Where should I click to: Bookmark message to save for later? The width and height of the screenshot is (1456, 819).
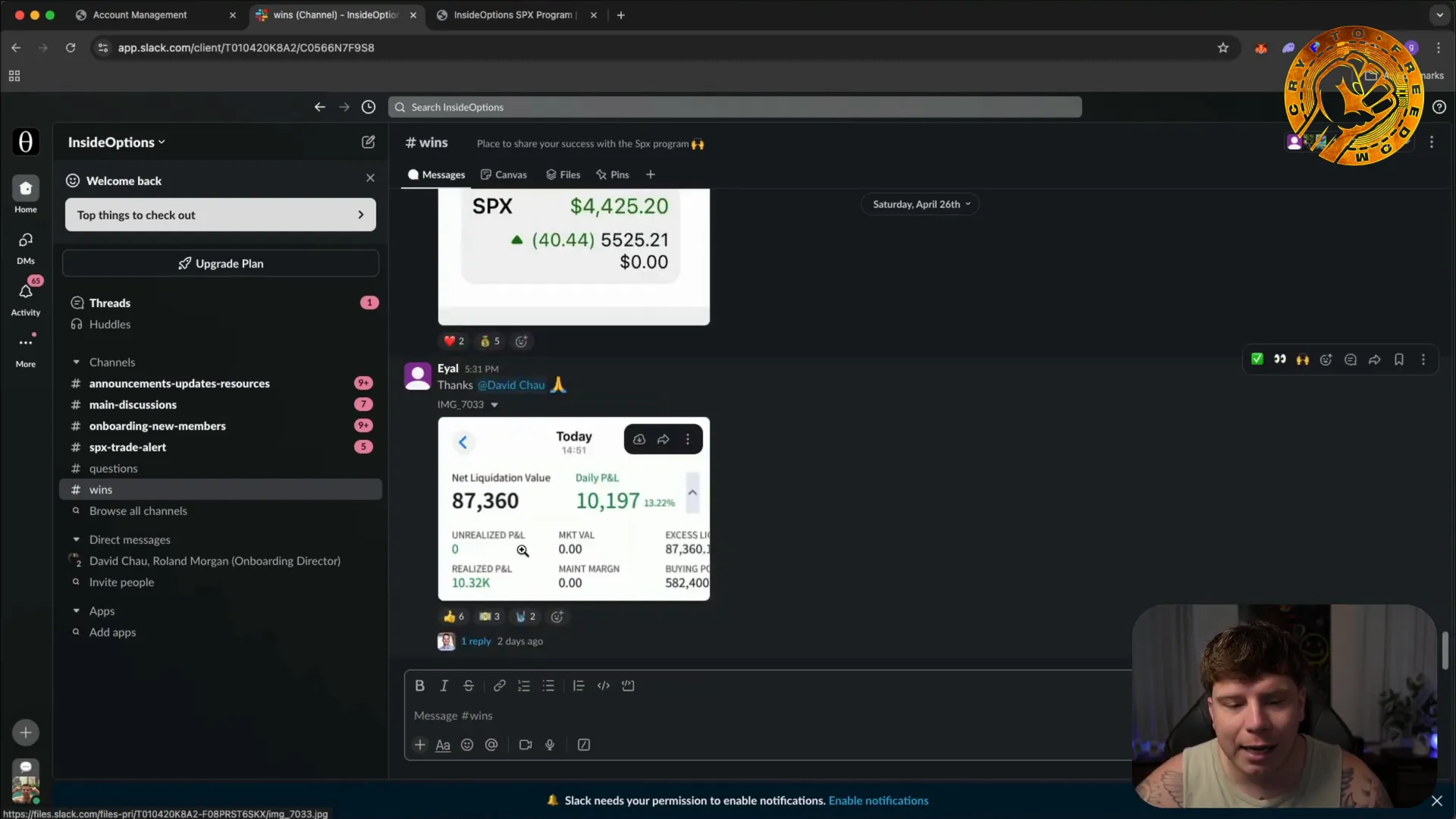click(1399, 359)
